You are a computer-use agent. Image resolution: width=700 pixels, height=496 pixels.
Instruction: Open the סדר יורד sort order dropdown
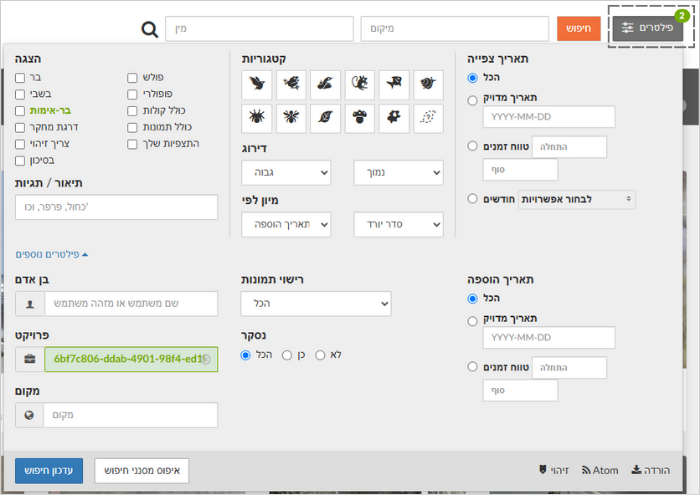click(399, 225)
